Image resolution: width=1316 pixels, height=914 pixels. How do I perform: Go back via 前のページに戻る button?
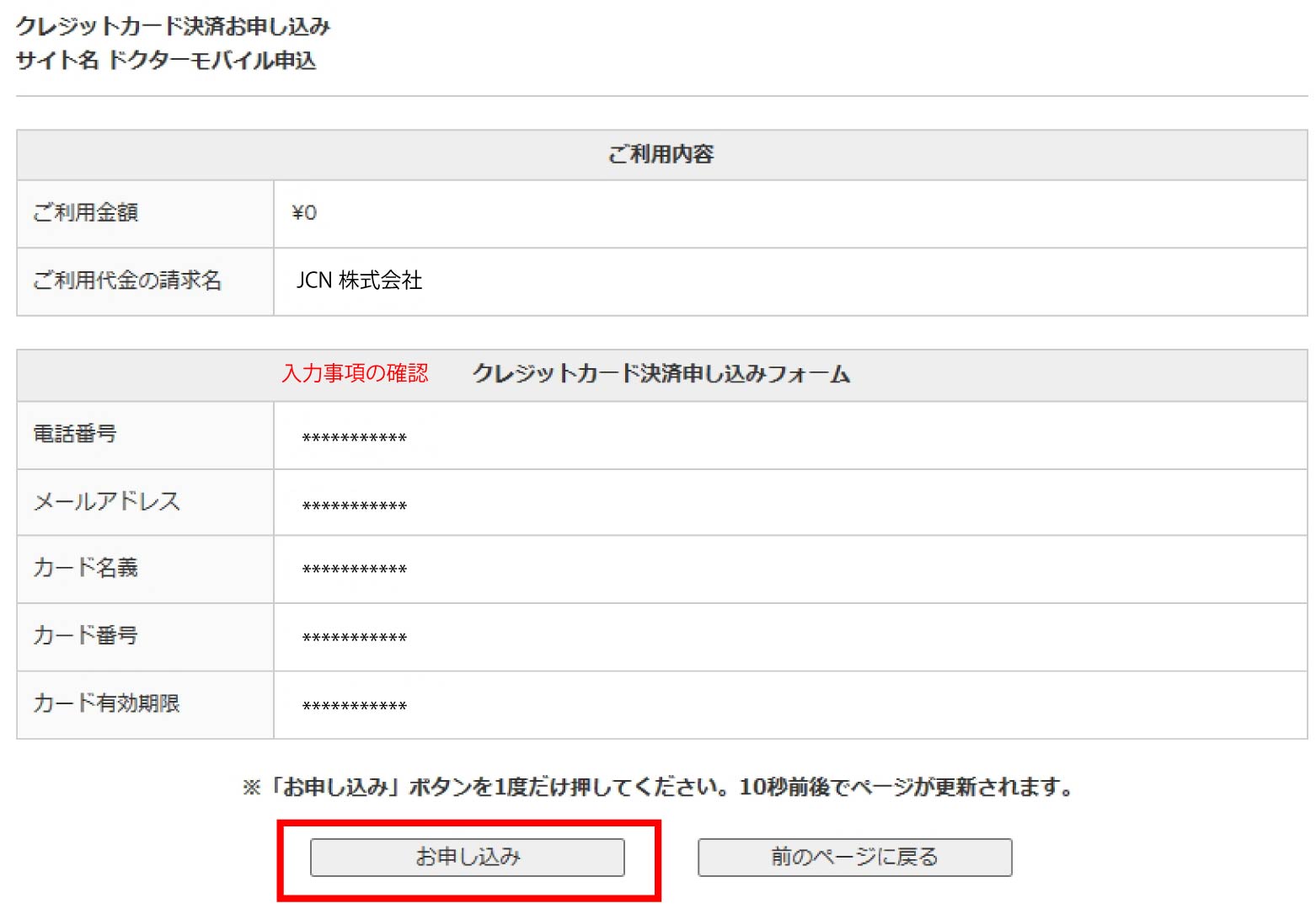[x=854, y=857]
